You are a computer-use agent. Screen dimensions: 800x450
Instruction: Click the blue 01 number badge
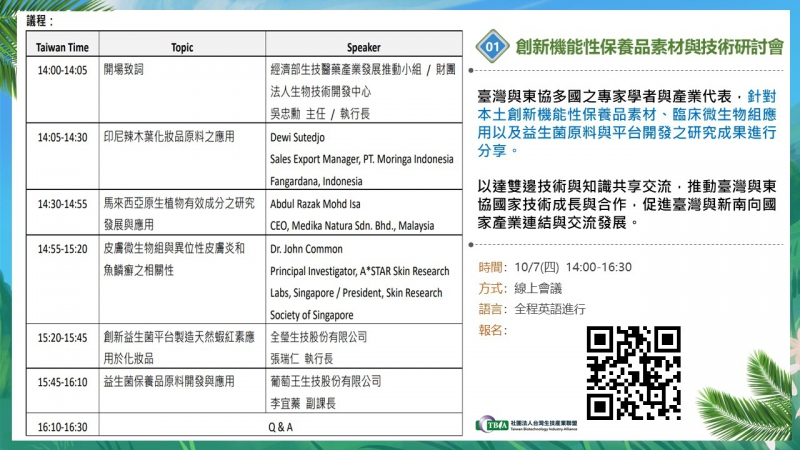[x=492, y=47]
